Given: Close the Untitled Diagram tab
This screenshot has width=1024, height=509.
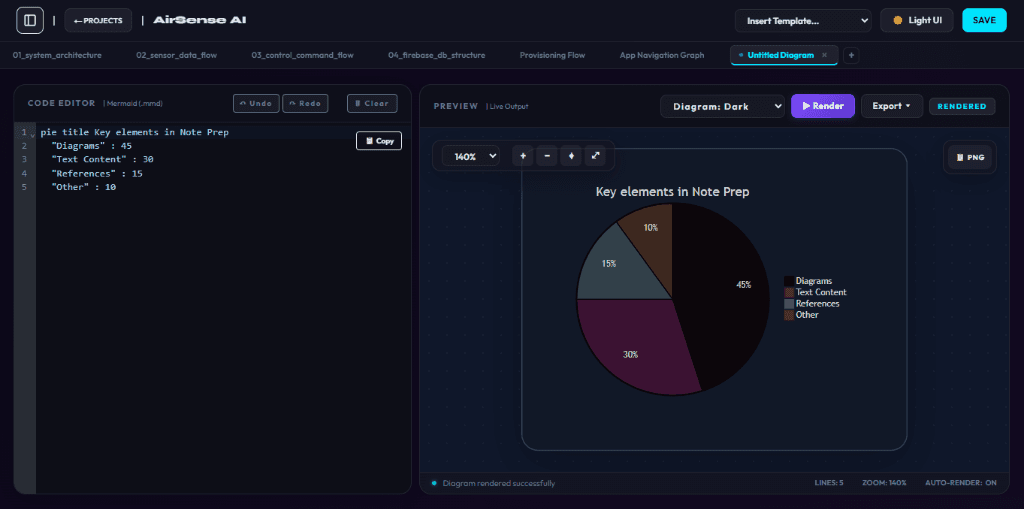Looking at the screenshot, I should coord(824,56).
